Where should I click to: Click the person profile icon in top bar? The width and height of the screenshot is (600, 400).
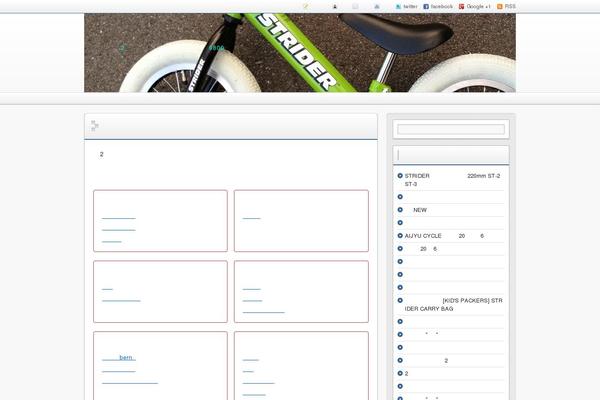335,7
